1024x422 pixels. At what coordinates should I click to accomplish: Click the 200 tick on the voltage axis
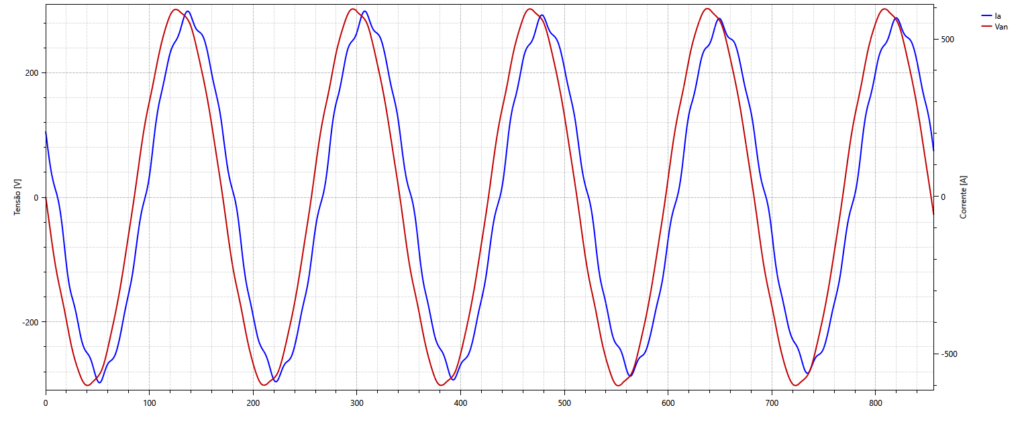[32, 73]
